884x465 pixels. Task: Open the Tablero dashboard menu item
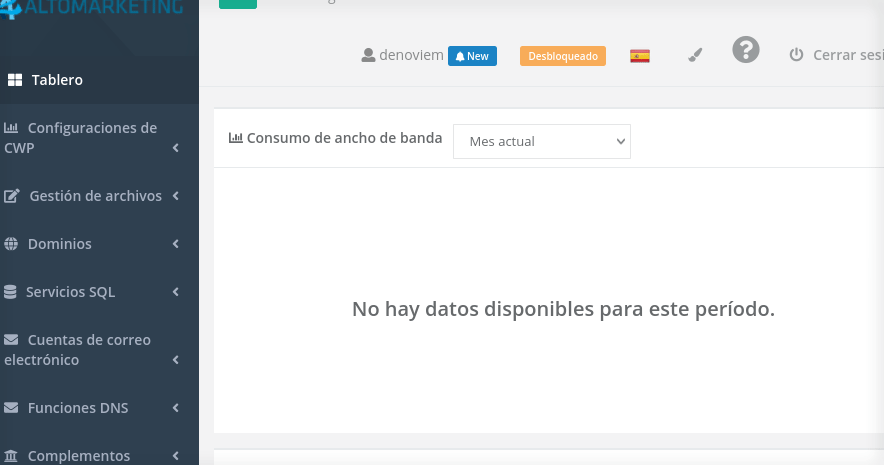[x=99, y=80]
